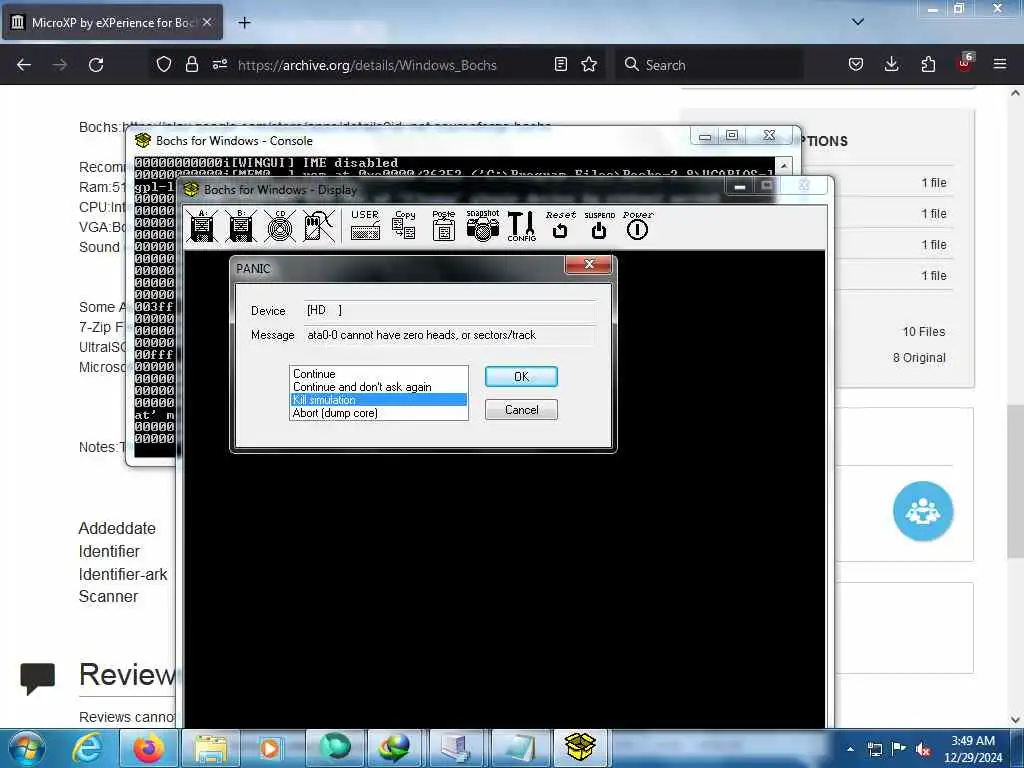
Task: Open Windows Explorer folder in taskbar
Action: tap(210, 748)
